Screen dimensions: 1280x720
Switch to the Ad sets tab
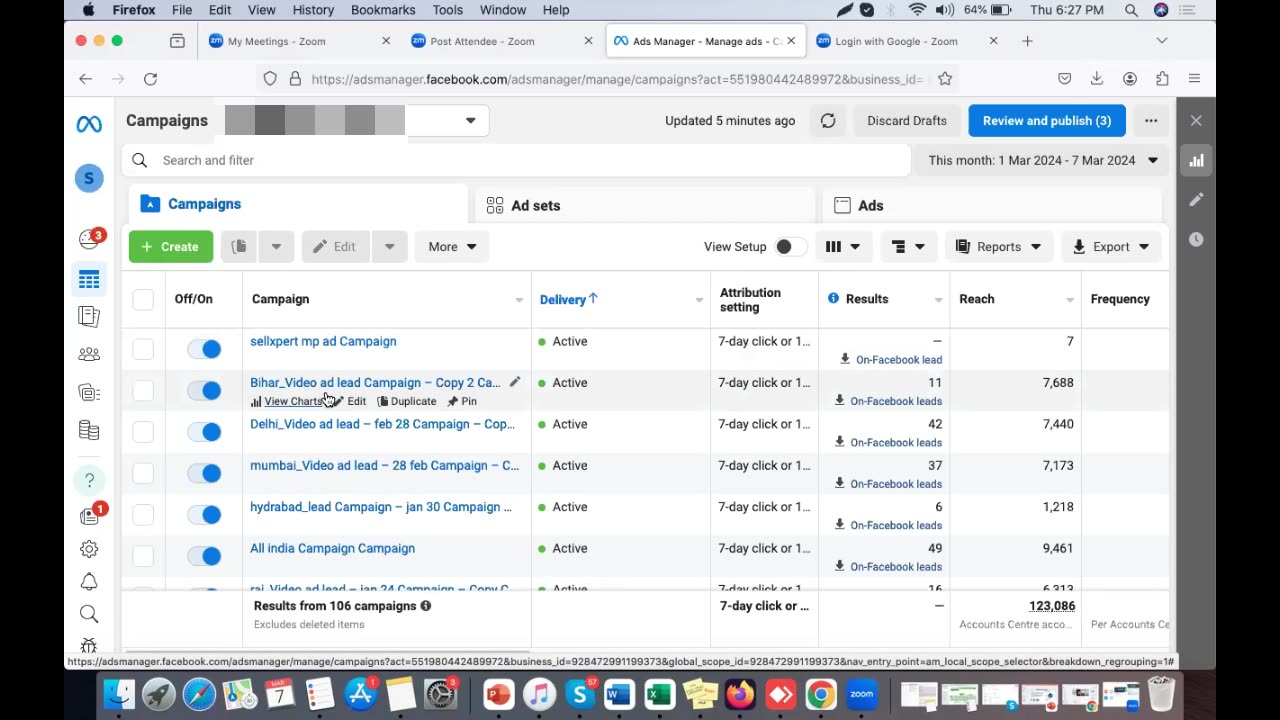645,205
